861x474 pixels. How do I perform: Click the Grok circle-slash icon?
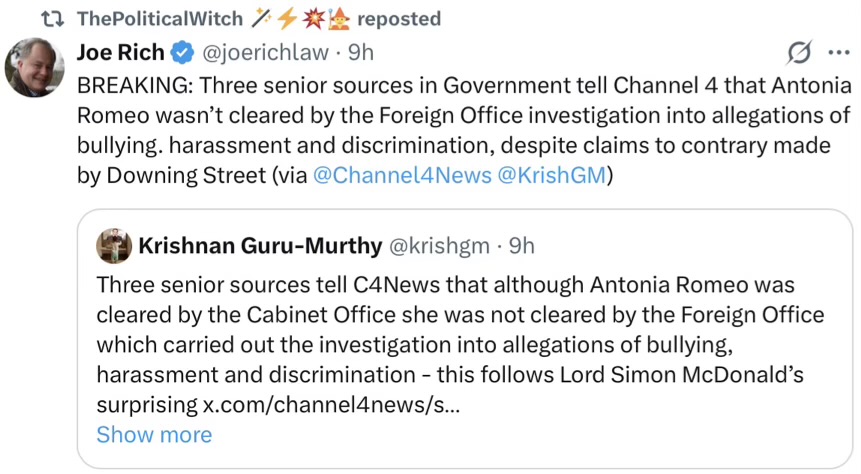tap(799, 52)
